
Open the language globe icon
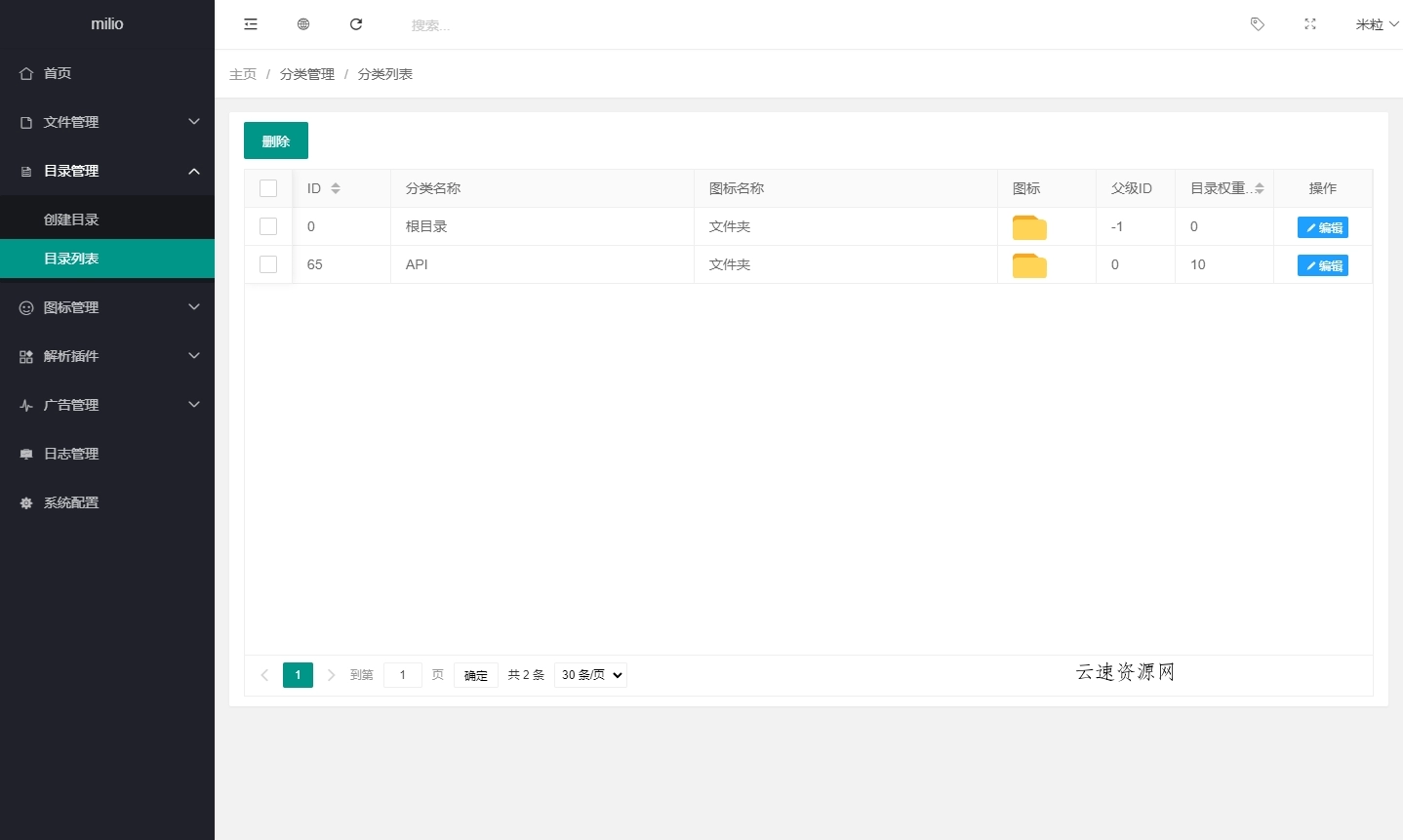click(303, 23)
